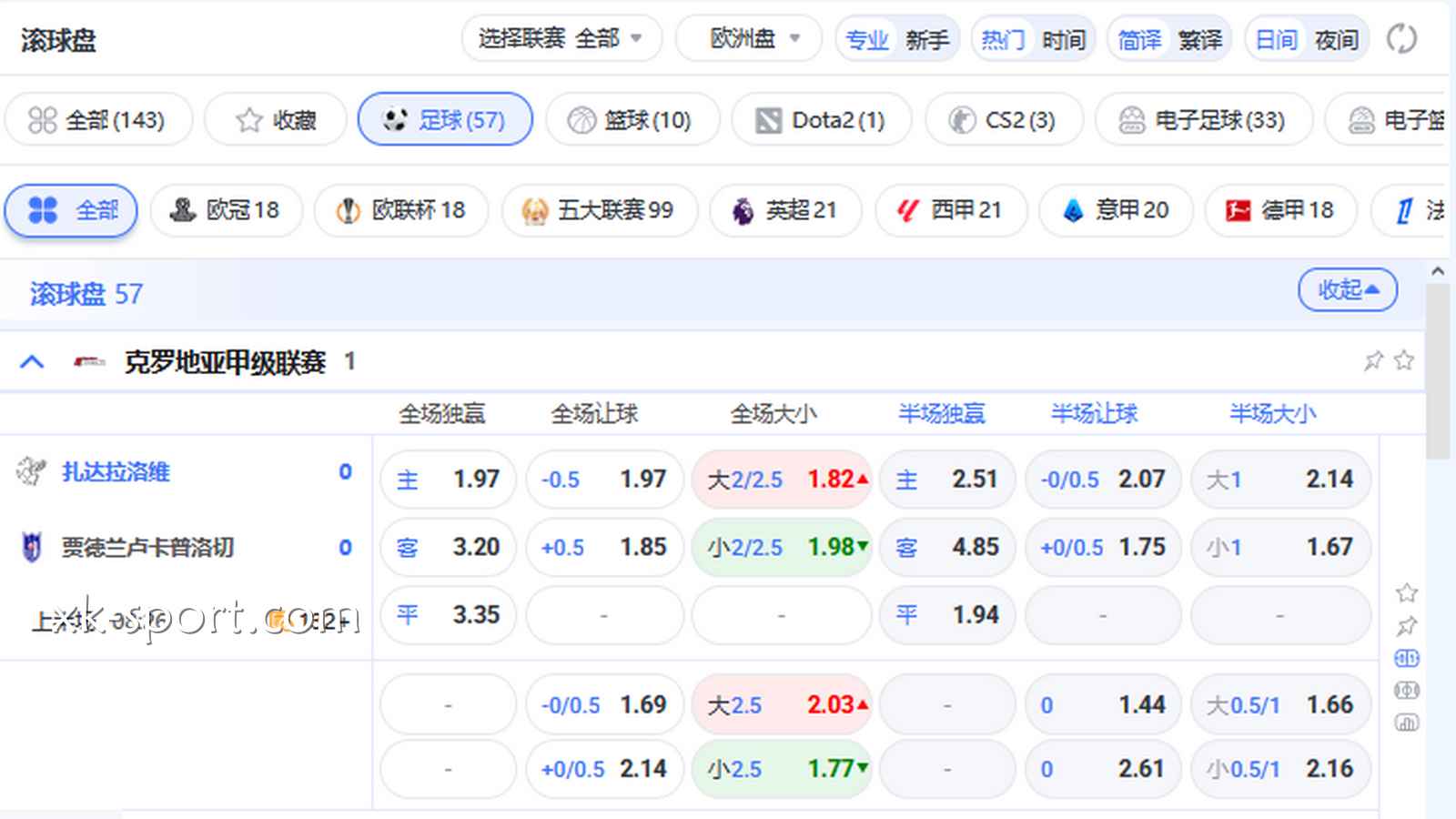Collapse the 克罗地亚甲级联赛 section chevron

[x=32, y=362]
